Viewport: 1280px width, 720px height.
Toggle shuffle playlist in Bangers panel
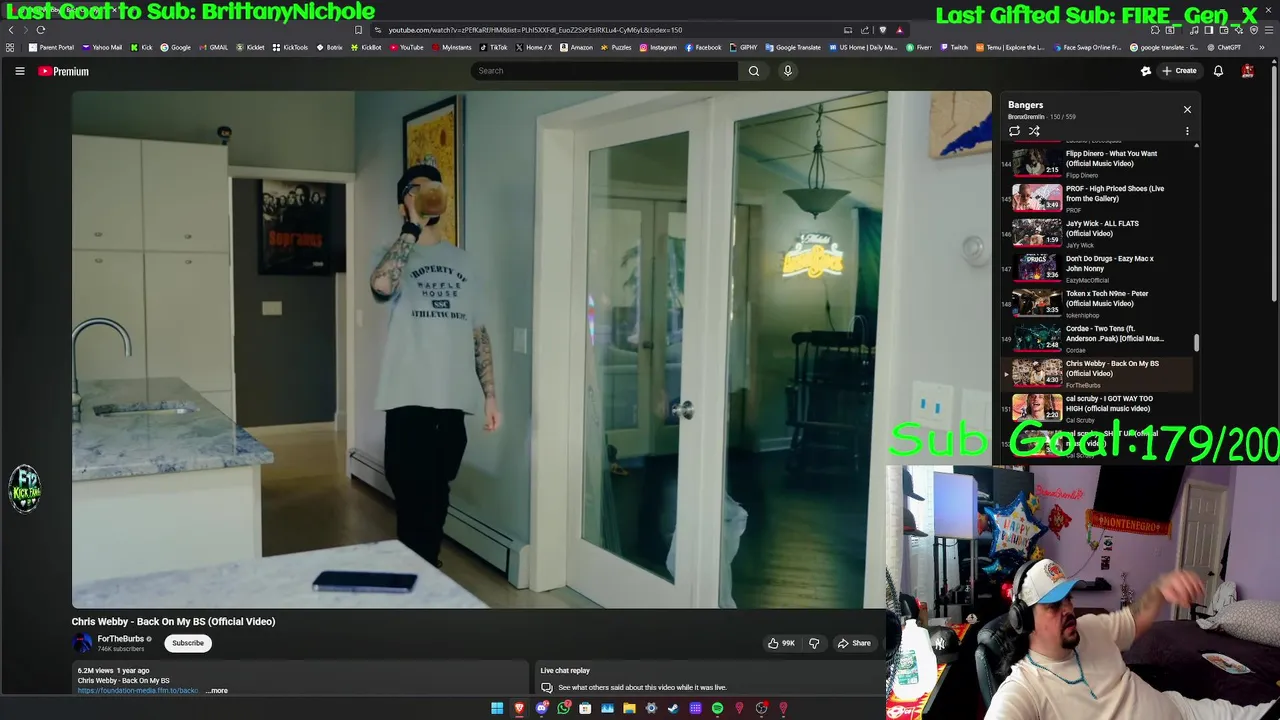click(x=1034, y=131)
